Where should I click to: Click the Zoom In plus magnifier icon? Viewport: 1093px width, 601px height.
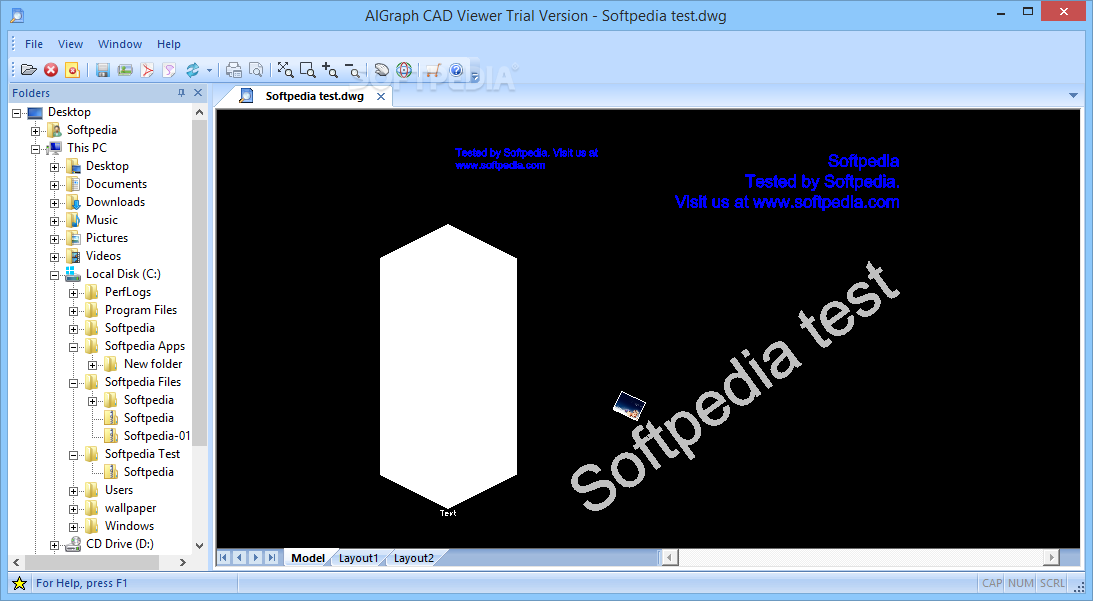(330, 70)
